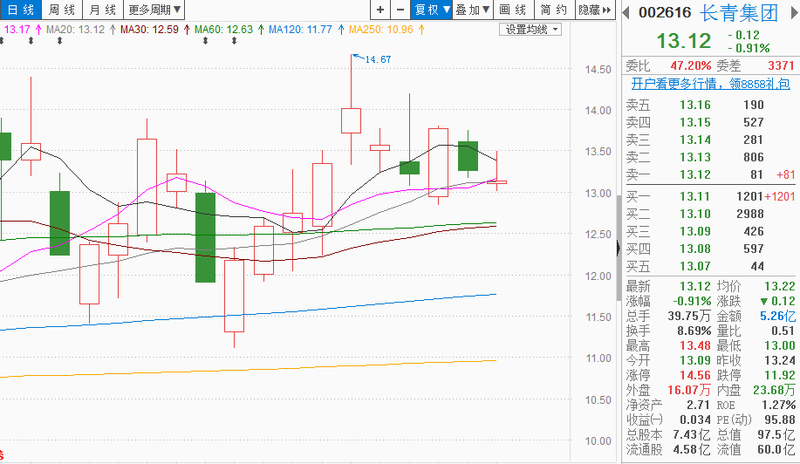Open the 开户看更多行情 promotional link
This screenshot has width=800, height=464.
tap(706, 84)
